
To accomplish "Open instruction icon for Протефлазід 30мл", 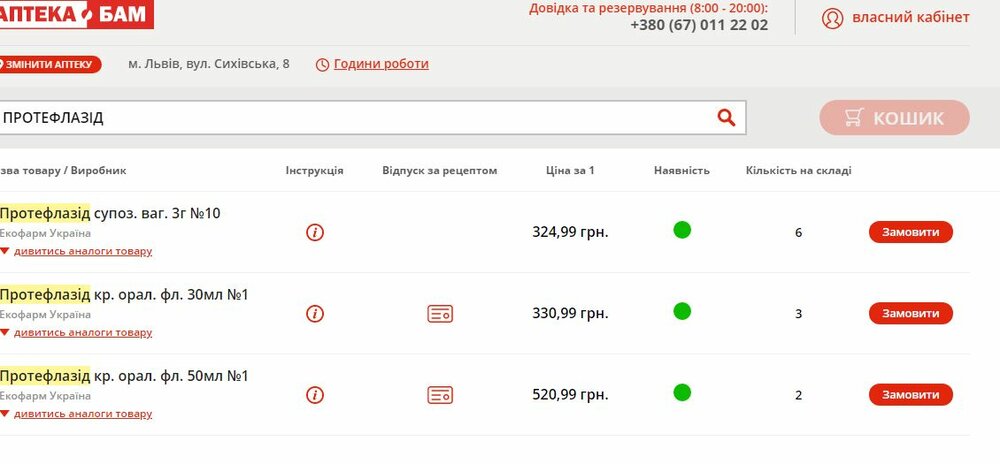I will tap(314, 314).
